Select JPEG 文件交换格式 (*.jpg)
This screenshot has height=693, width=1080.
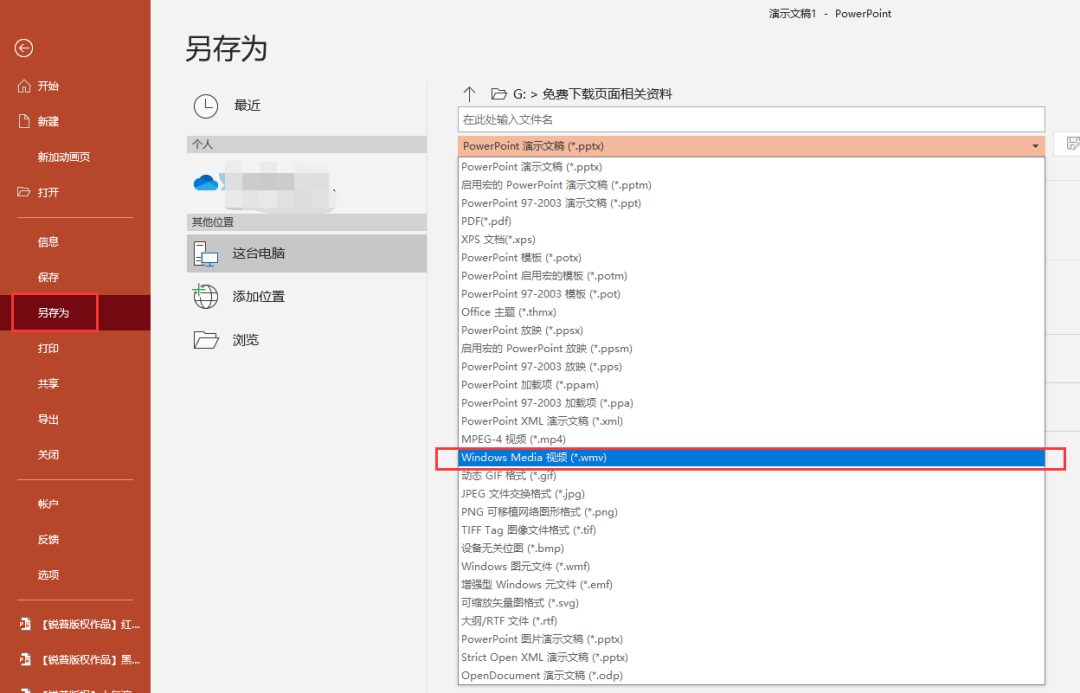pyautogui.click(x=751, y=494)
